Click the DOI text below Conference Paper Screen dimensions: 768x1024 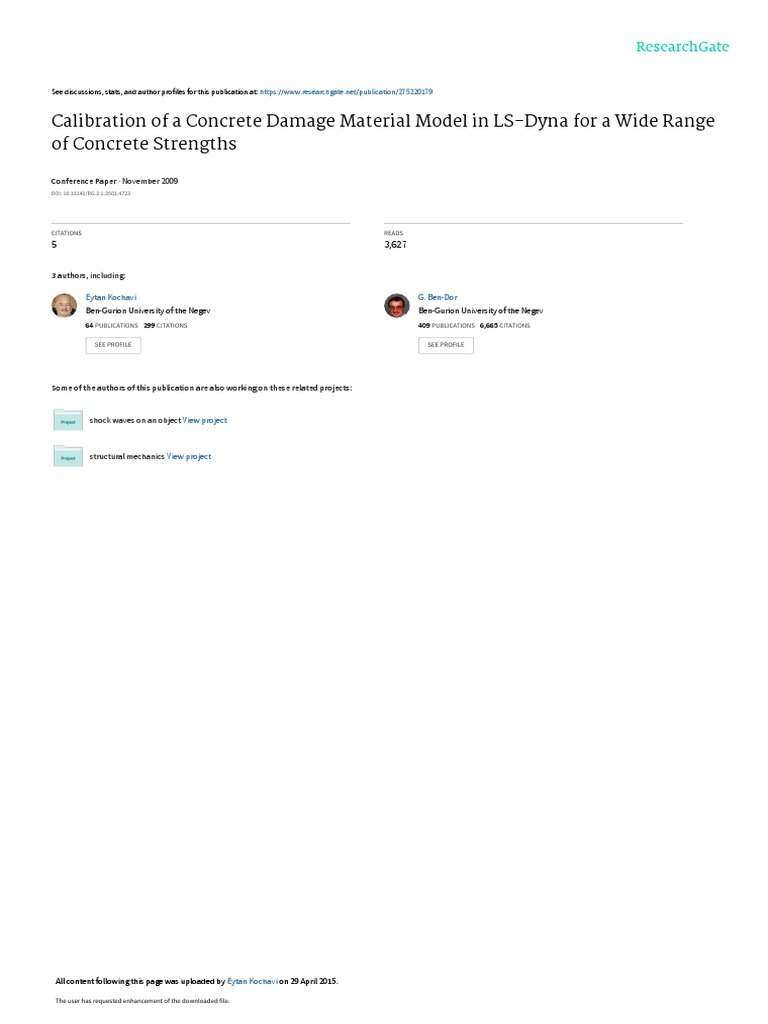[x=91, y=193]
